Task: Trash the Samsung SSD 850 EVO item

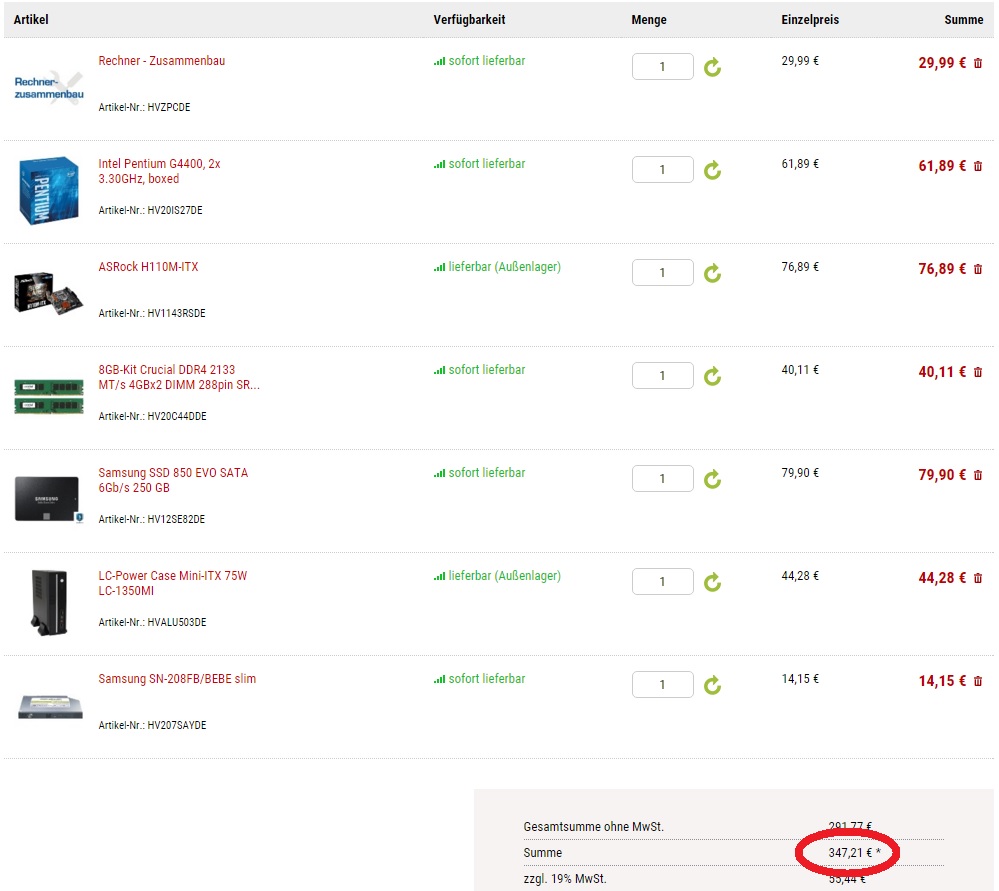Action: click(978, 475)
